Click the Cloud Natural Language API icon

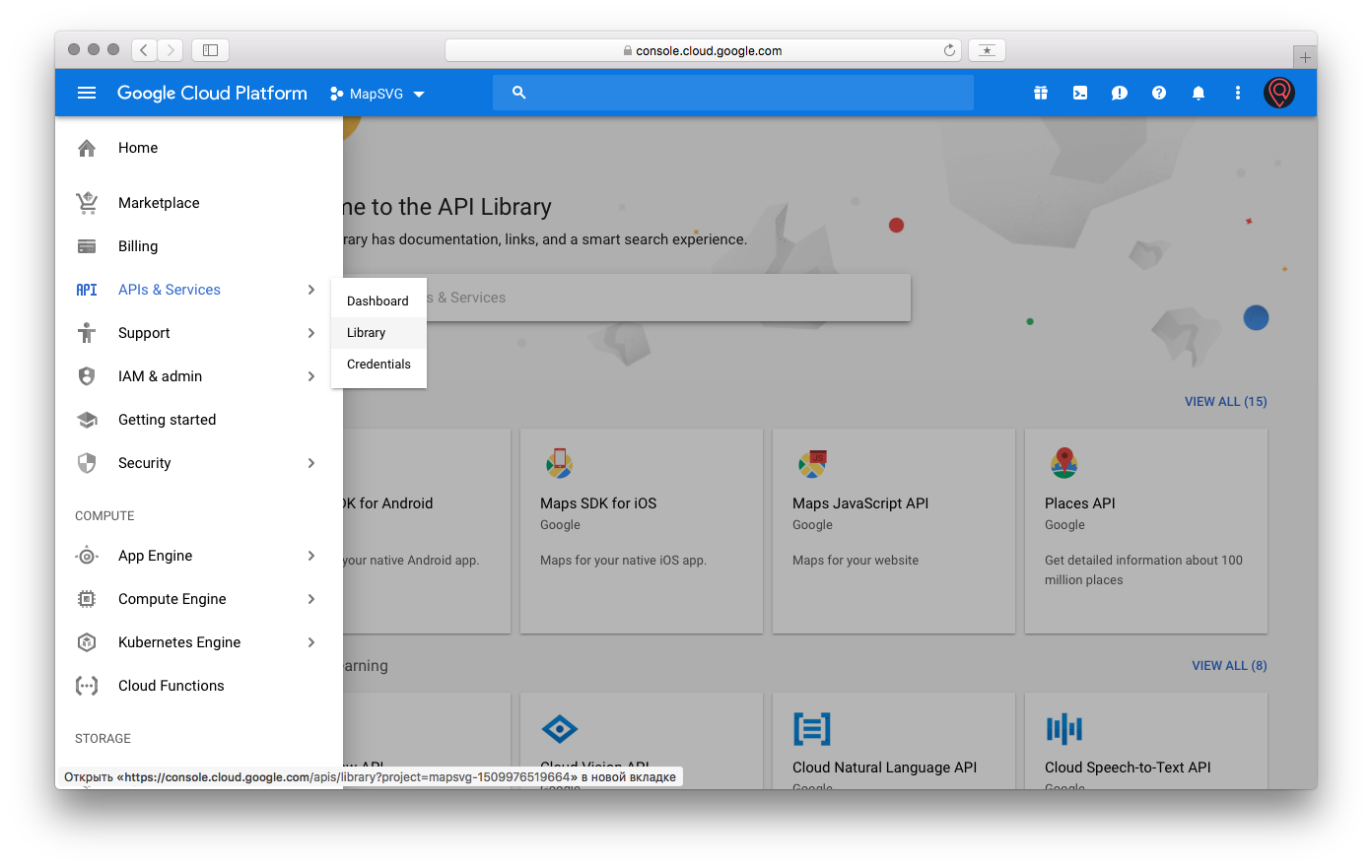[x=812, y=729]
